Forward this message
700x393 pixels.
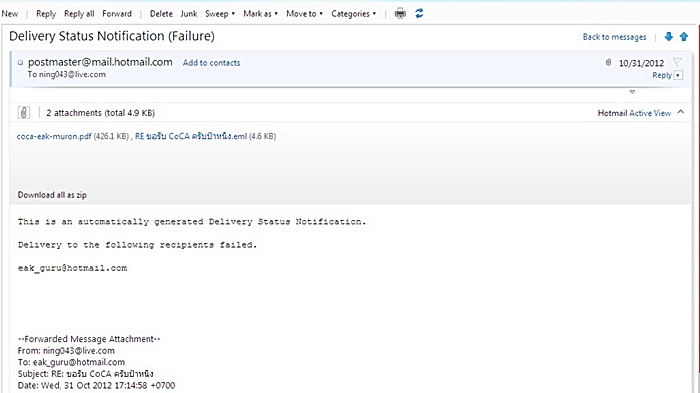(x=117, y=14)
